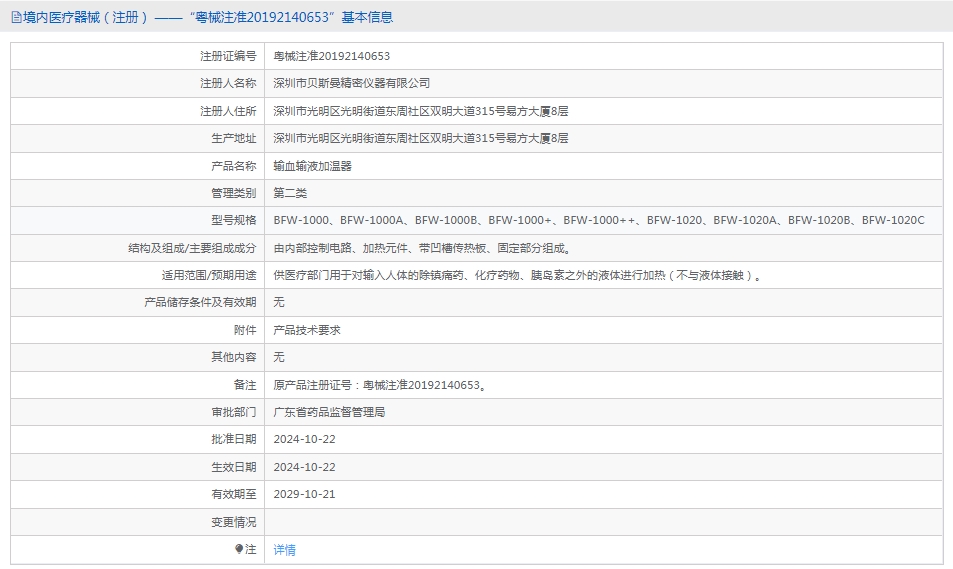Click the 变更情况 label cell

[x=138, y=522]
